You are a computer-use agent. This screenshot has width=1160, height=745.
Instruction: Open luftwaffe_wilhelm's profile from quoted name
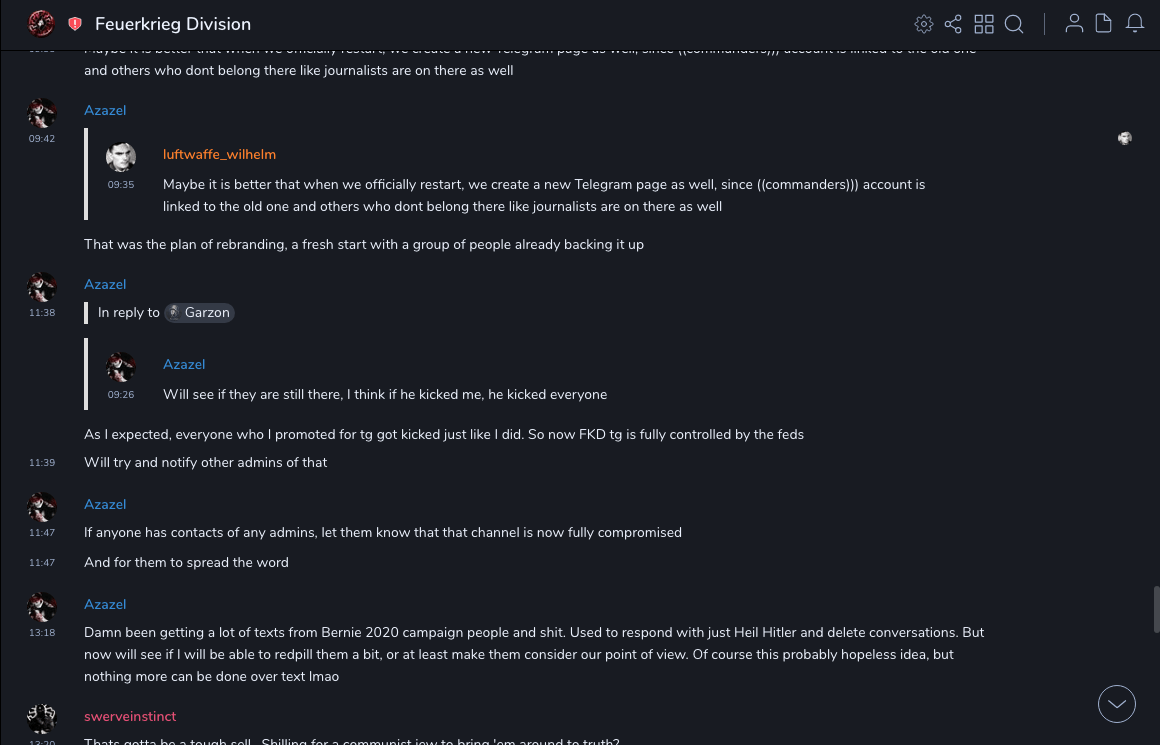tap(219, 155)
